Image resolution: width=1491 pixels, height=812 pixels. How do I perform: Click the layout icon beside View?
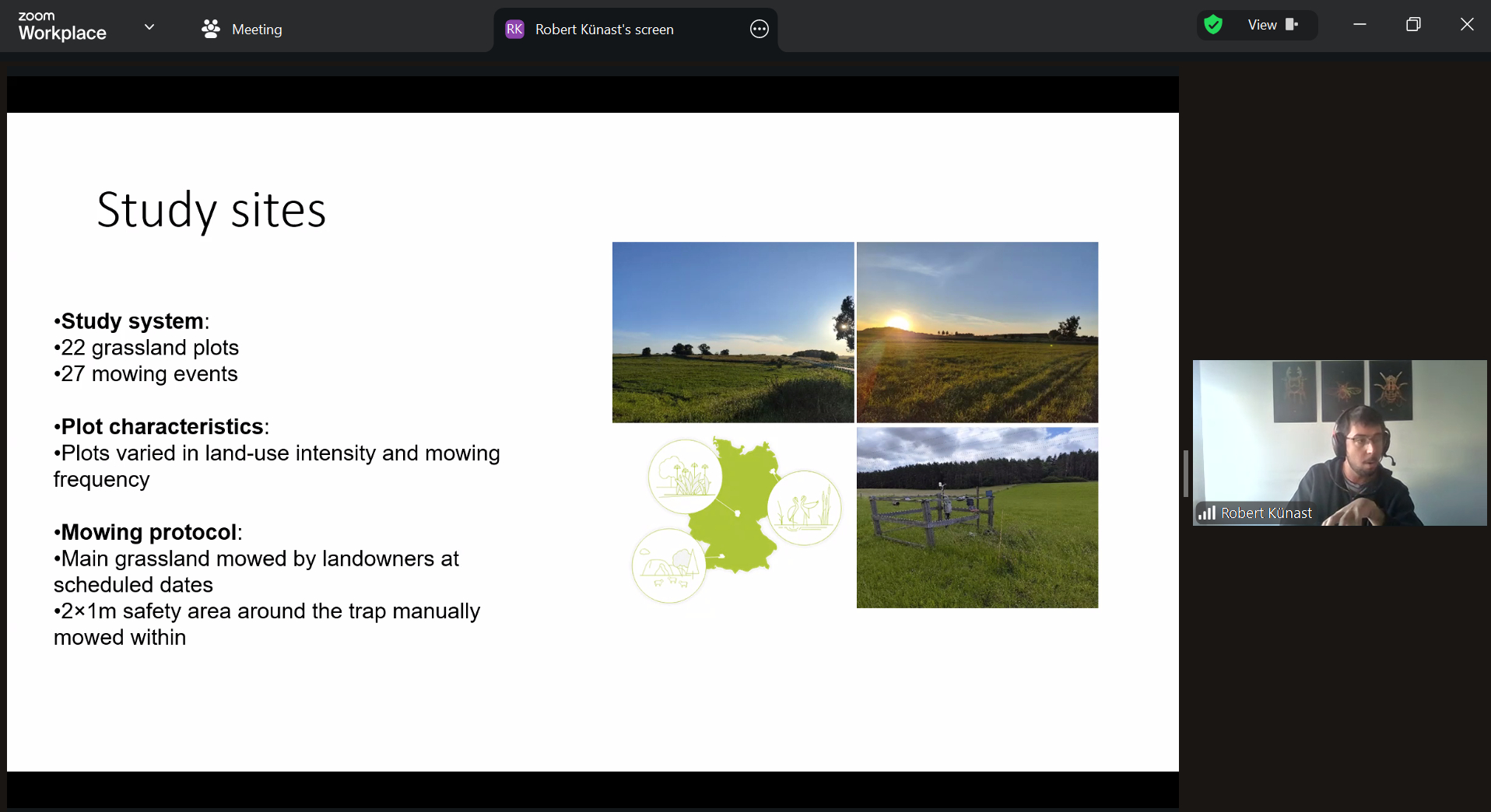point(1292,25)
